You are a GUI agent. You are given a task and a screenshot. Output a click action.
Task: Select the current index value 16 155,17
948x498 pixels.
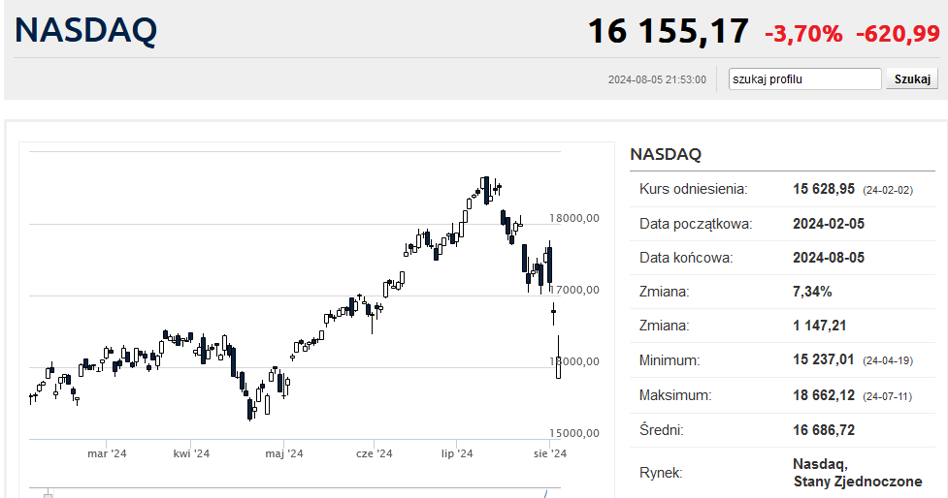667,31
